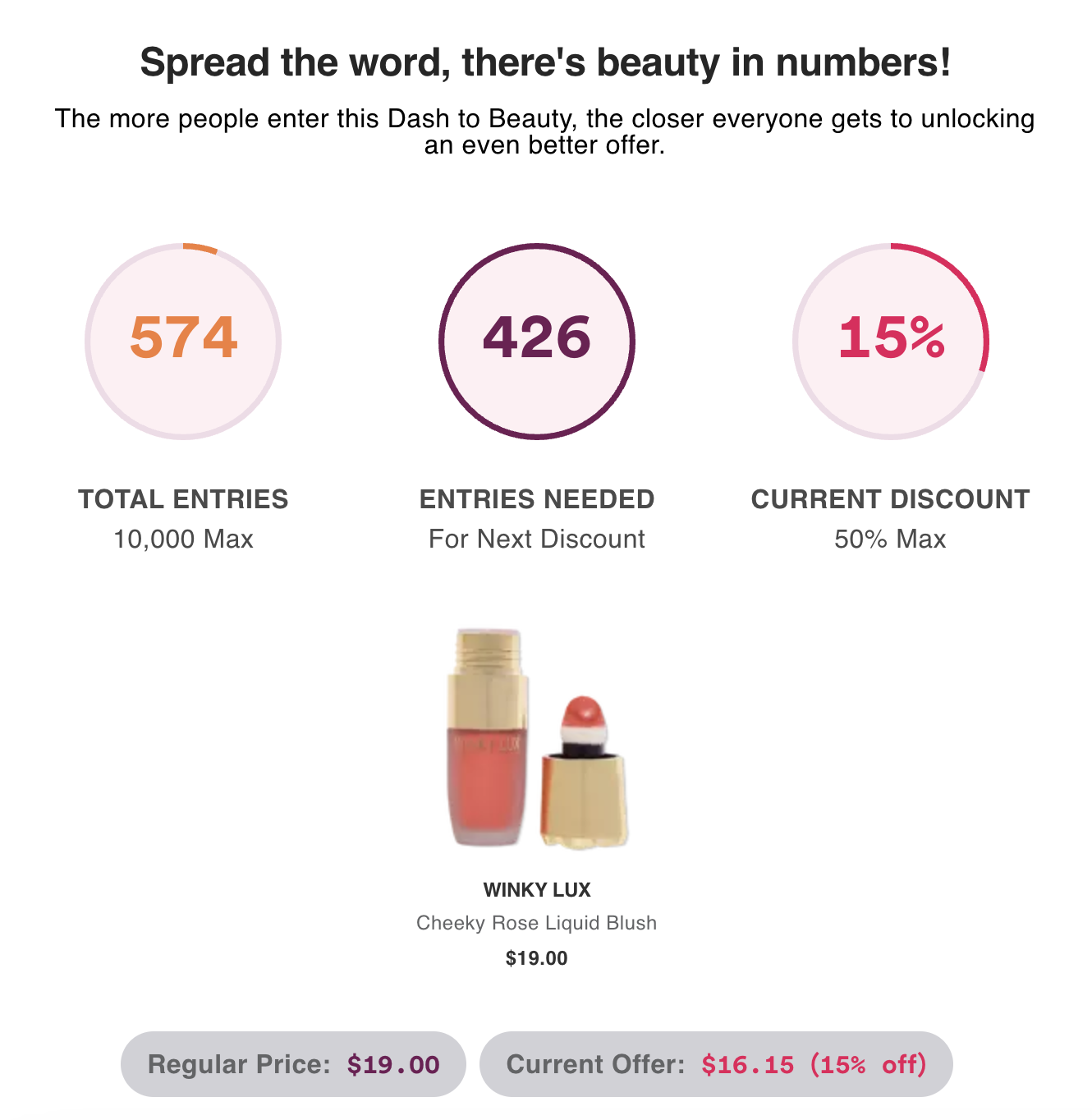
Task: Open the Winky Lux blush product image
Action: pyautogui.click(x=537, y=739)
